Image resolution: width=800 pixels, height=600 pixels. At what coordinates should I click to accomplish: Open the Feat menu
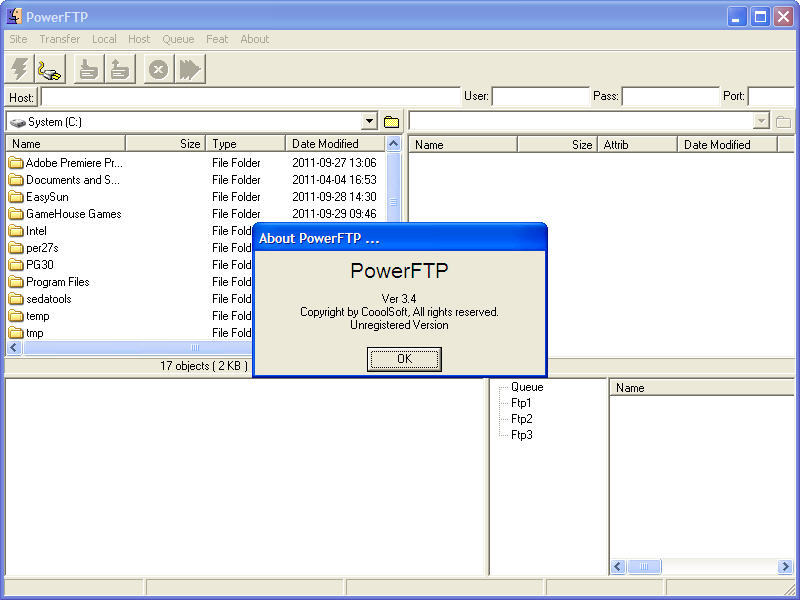click(x=217, y=39)
